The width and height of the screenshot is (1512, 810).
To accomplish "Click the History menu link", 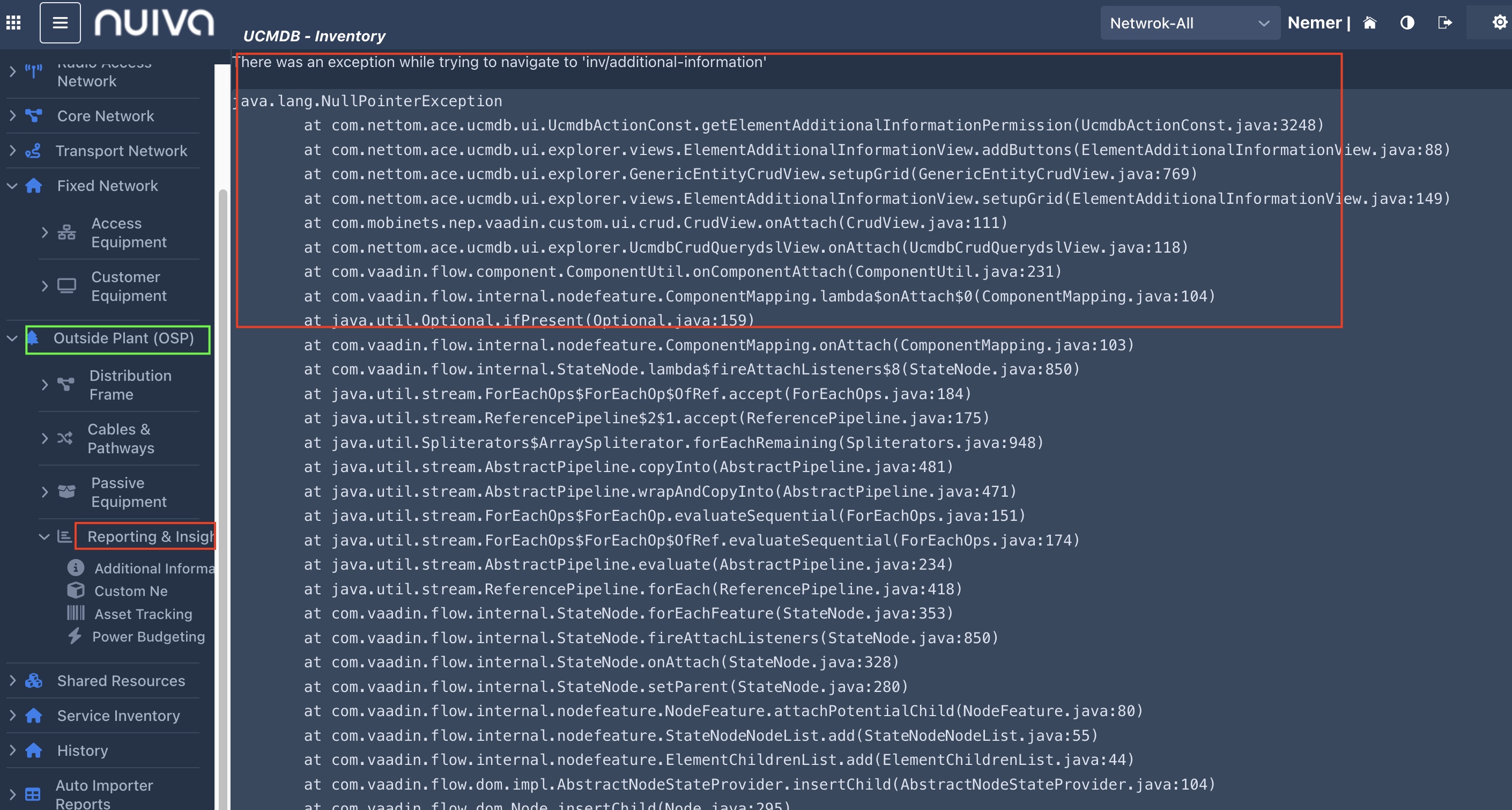I will coord(82,750).
